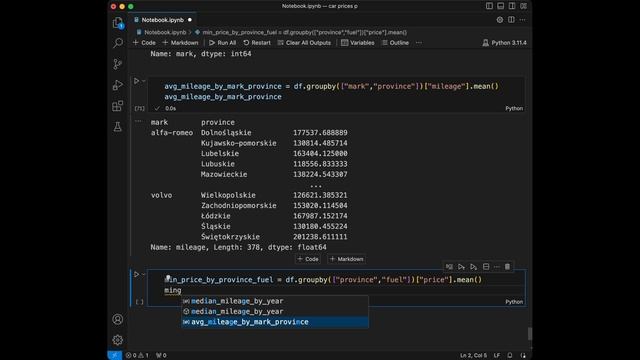Split the cell using the cell toolbar icon
This screenshot has width=640, height=360.
click(486, 267)
